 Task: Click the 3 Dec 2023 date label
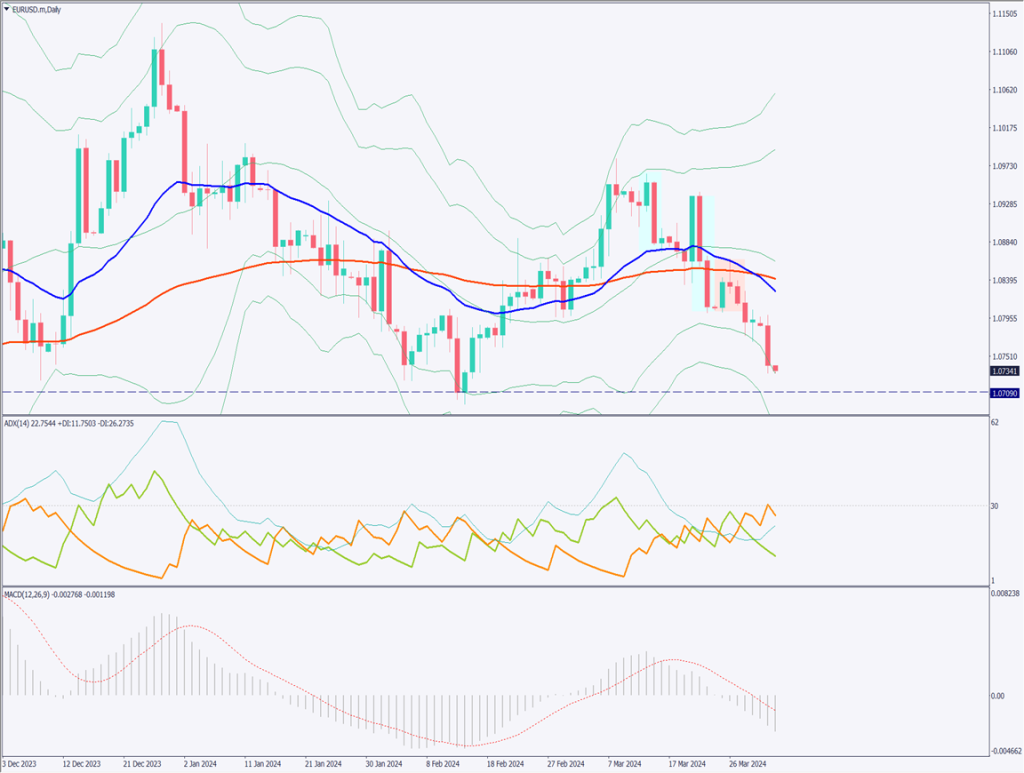[21, 763]
